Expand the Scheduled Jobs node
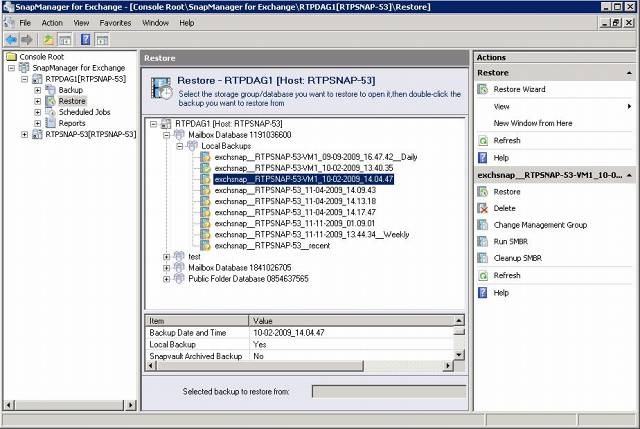Screen dimensions: 640x429 [x=38, y=112]
